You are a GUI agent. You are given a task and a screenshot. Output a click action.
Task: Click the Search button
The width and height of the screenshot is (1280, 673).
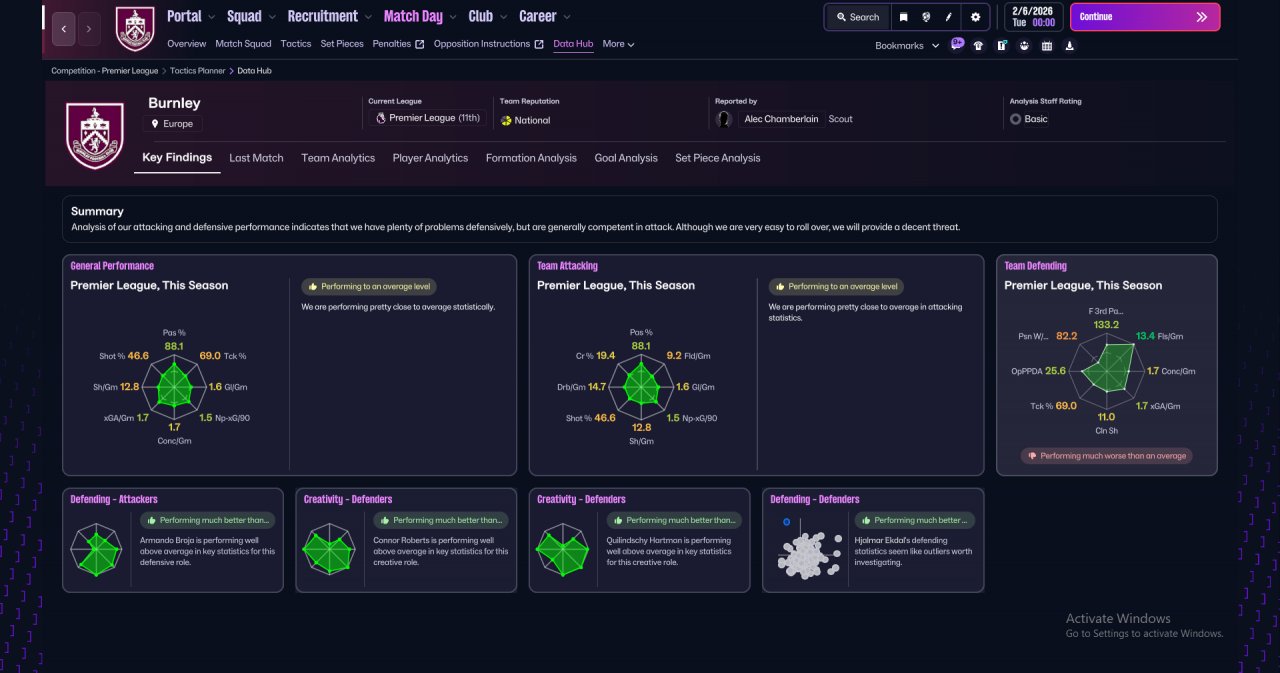(x=857, y=17)
